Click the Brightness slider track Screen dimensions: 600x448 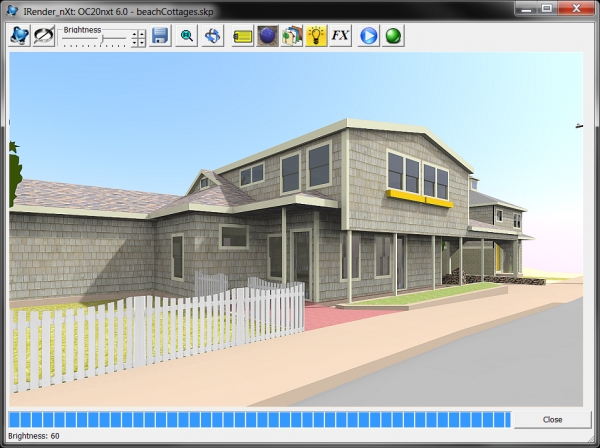pyautogui.click(x=95, y=39)
